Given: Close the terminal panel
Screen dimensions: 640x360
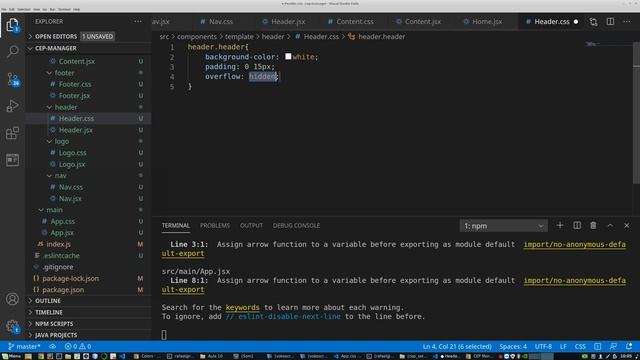Looking at the screenshot, I should pyautogui.click(x=627, y=225).
